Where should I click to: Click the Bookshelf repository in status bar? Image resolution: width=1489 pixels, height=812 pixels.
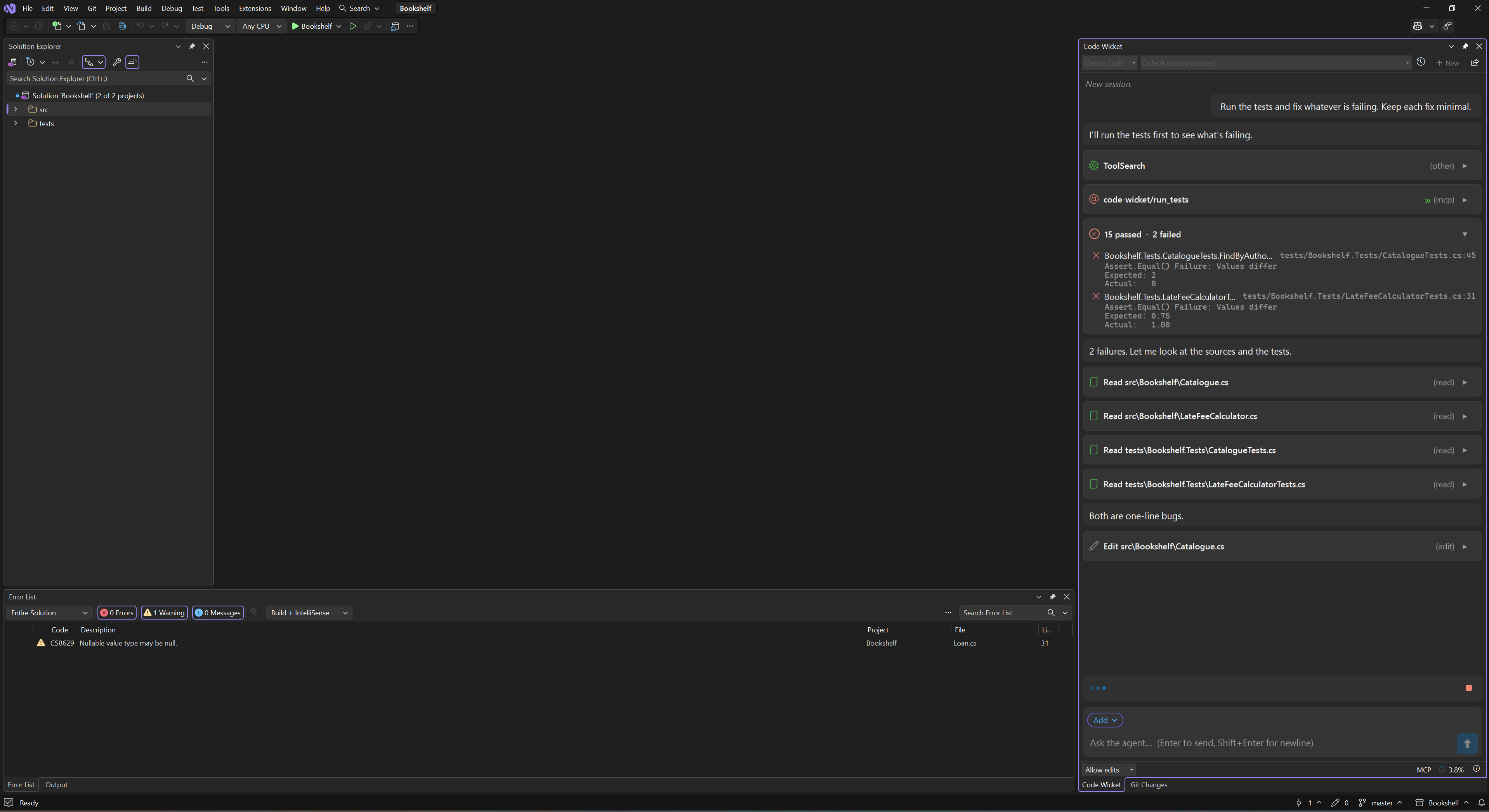tap(1442, 803)
